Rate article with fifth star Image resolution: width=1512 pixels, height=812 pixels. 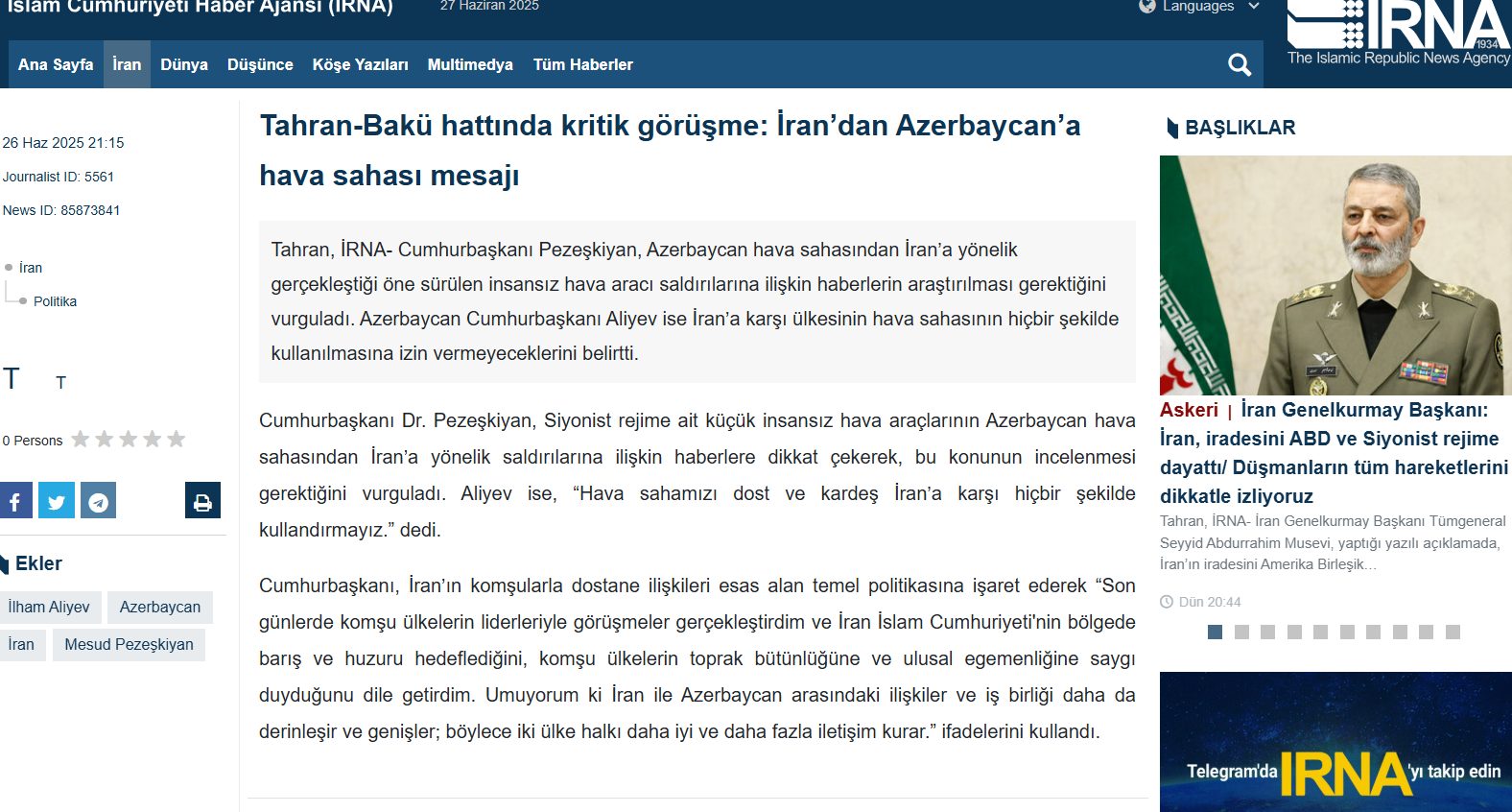coord(177,439)
